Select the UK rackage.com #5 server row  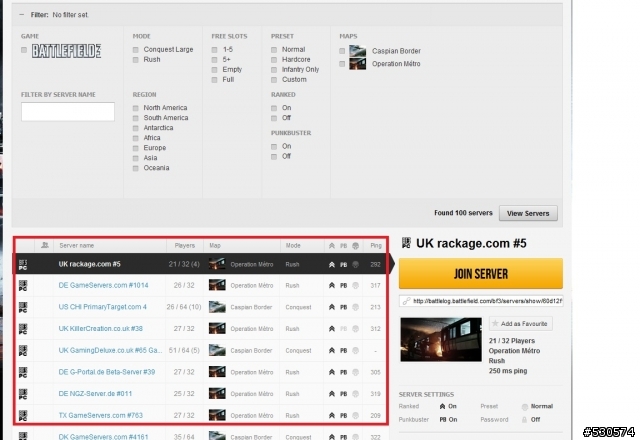pyautogui.click(x=200, y=264)
